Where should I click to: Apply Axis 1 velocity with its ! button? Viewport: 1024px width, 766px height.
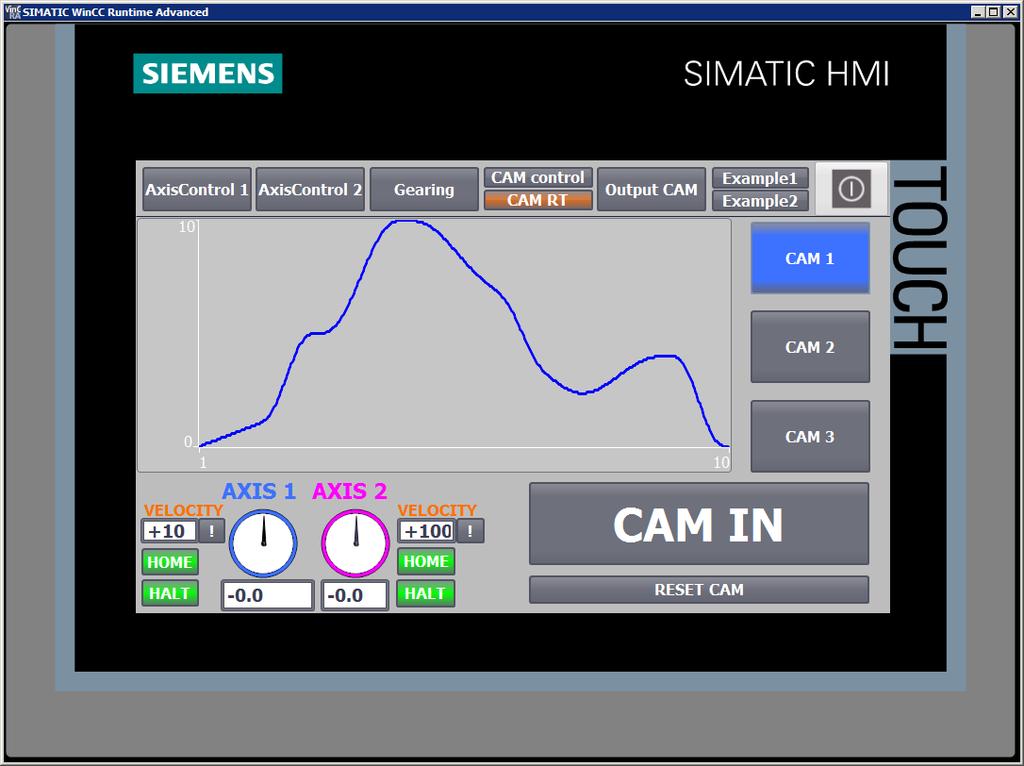click(212, 531)
